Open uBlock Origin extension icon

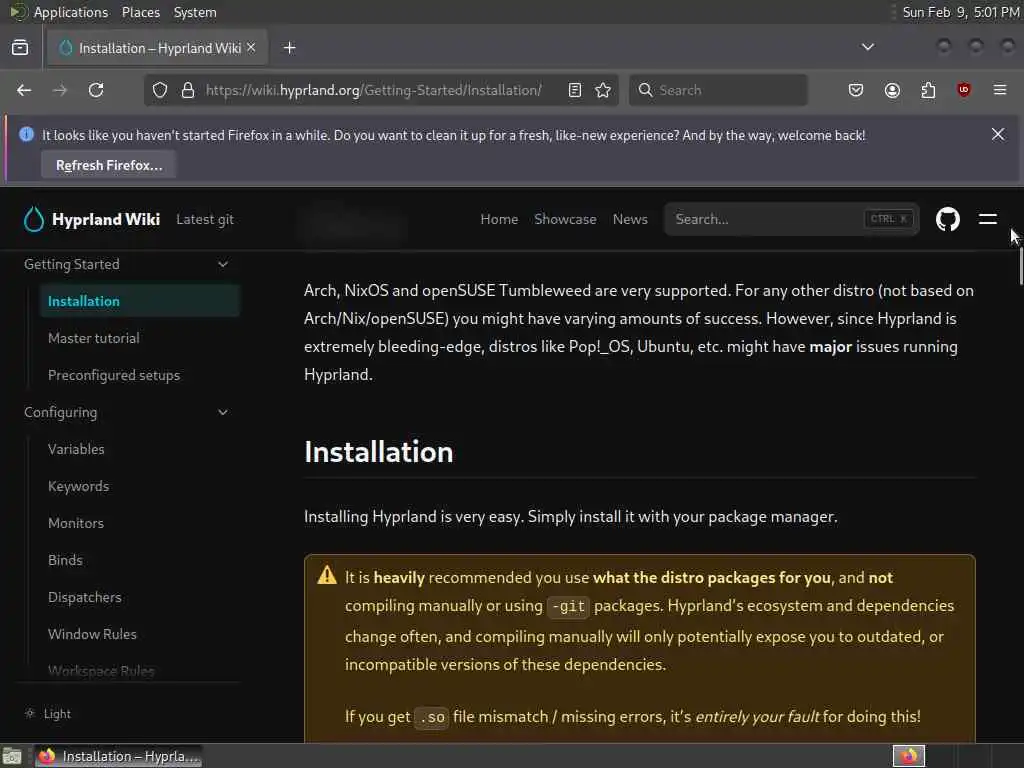click(963, 90)
